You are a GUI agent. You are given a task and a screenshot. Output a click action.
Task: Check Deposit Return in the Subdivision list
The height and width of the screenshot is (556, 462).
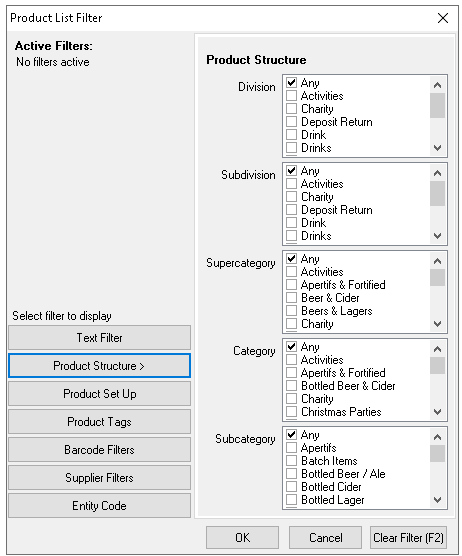[x=291, y=210]
